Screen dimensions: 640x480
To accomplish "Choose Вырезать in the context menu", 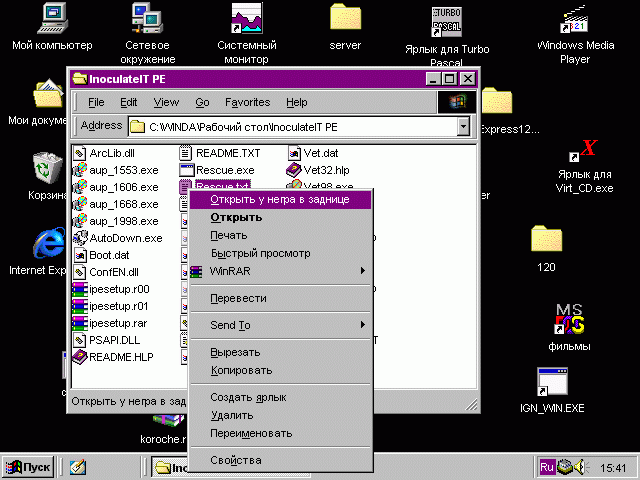I will click(281, 352).
